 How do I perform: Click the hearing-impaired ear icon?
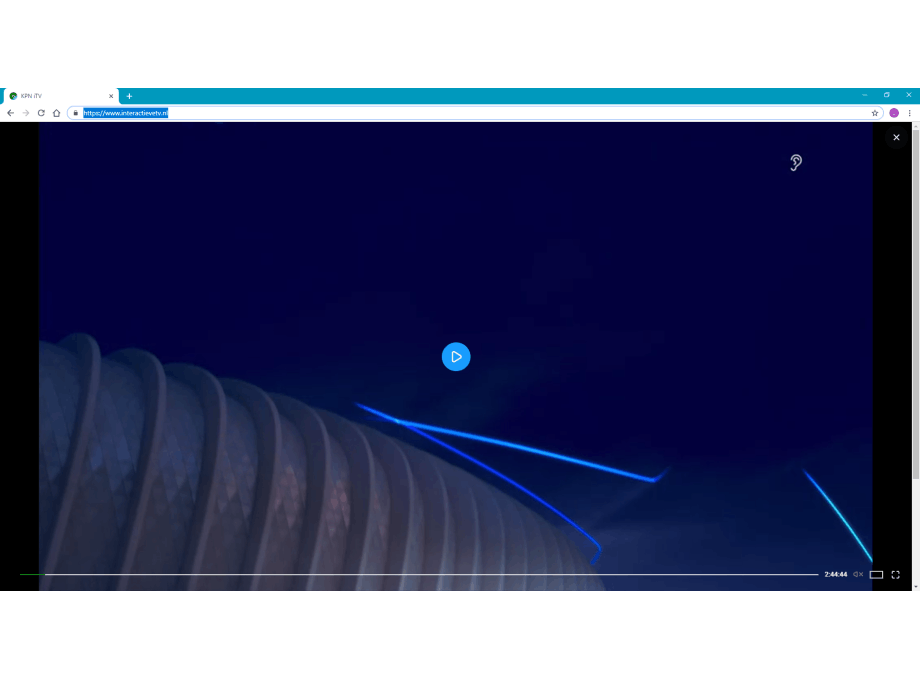click(796, 163)
